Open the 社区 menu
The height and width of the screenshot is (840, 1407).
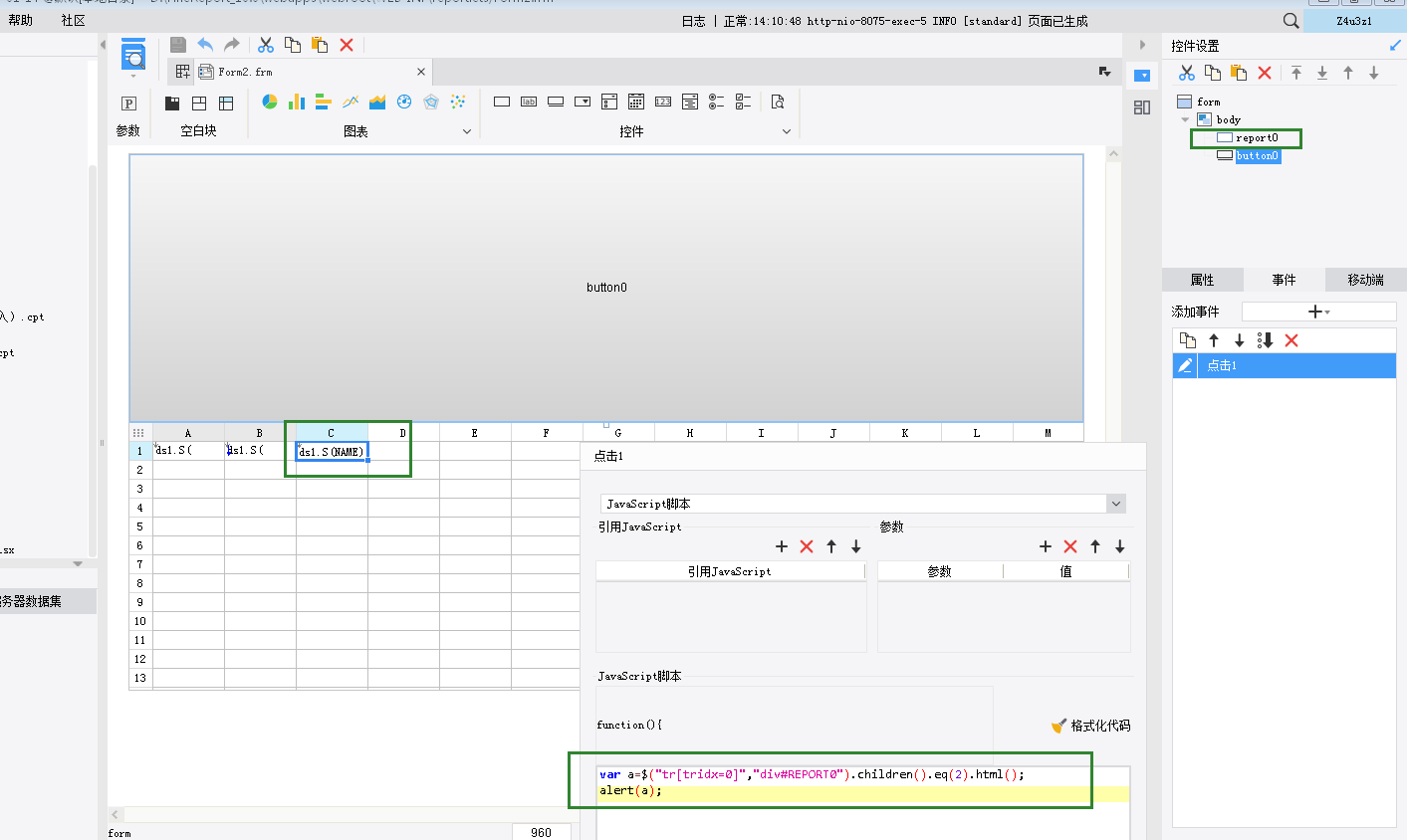pyautogui.click(x=74, y=20)
